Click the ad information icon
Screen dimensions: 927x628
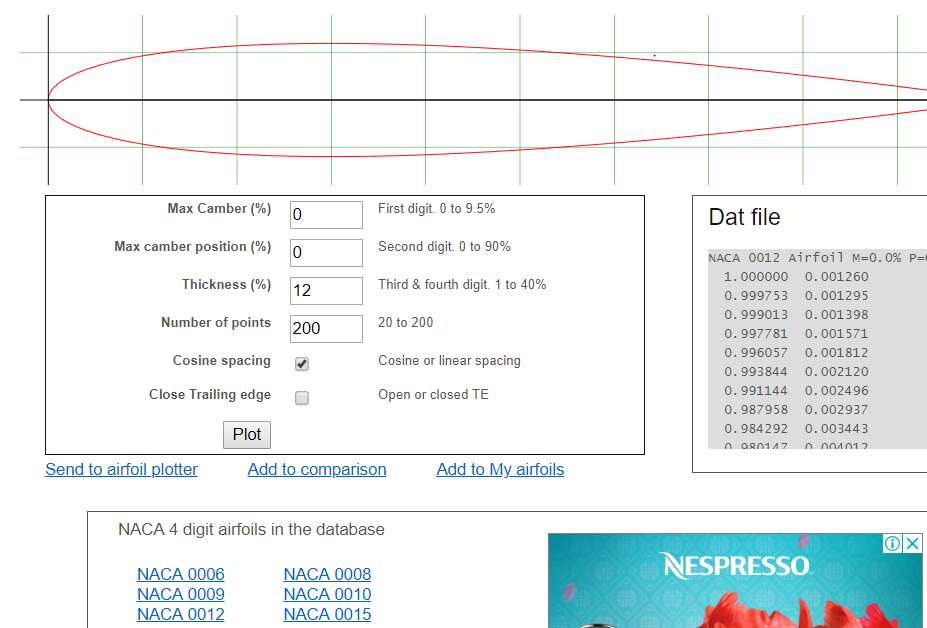[x=892, y=543]
